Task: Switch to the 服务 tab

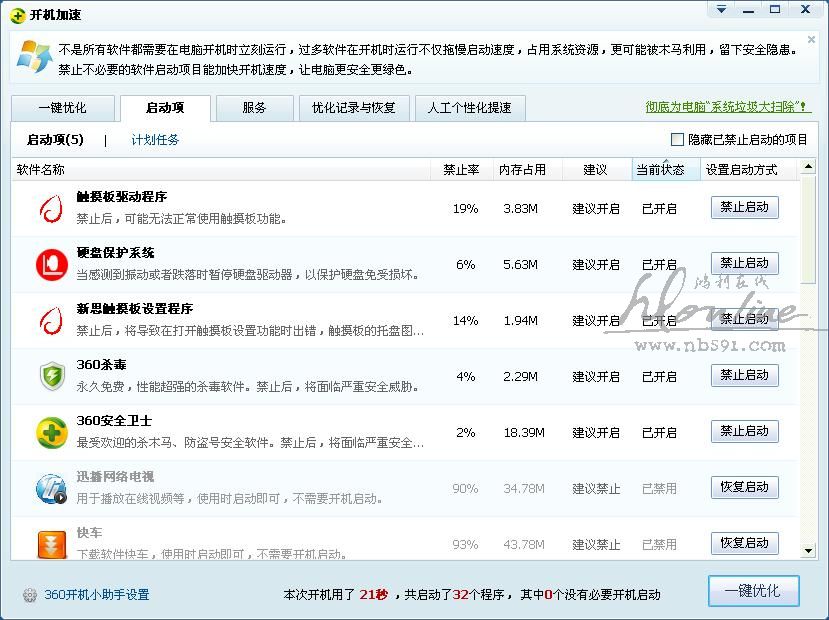Action: coord(254,108)
